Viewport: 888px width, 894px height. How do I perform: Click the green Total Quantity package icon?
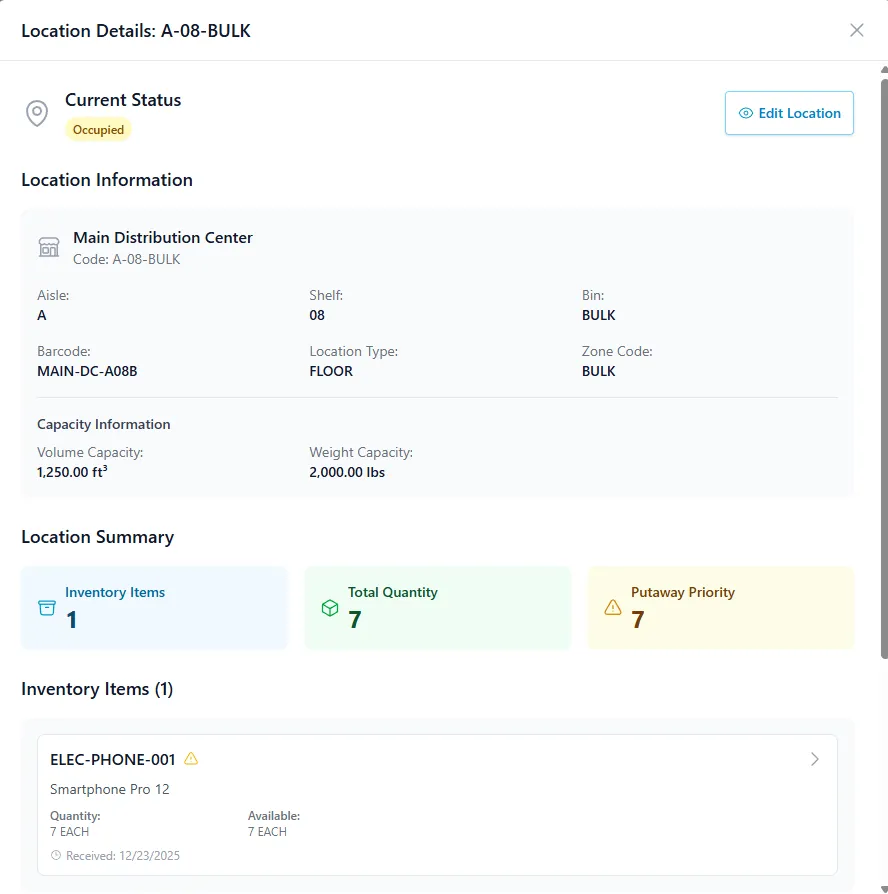[330, 607]
